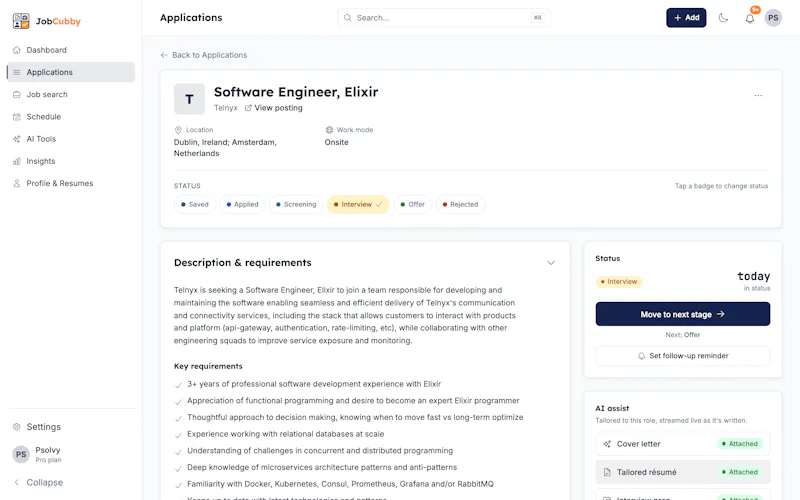Click the Telnyx T company logo
Screen dimensions: 800x500
pyautogui.click(x=189, y=99)
